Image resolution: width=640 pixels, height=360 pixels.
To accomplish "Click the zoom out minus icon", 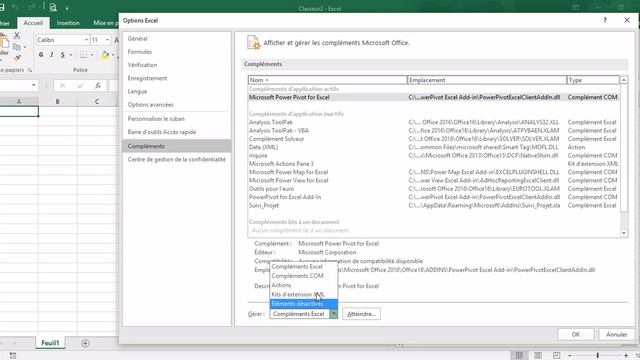I will point(570,356).
